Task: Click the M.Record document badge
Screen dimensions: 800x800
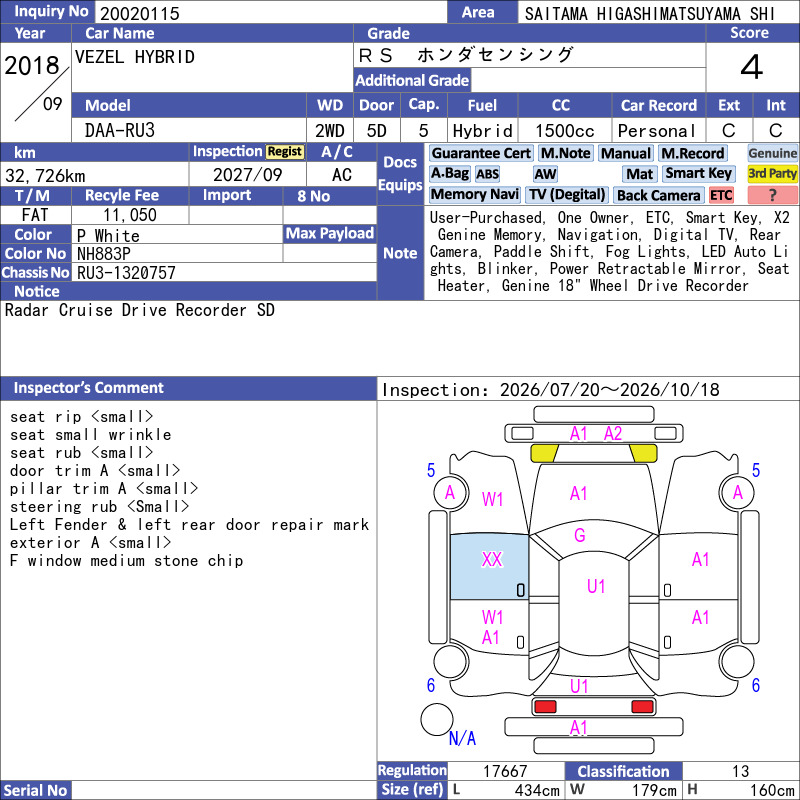Action: pos(692,153)
